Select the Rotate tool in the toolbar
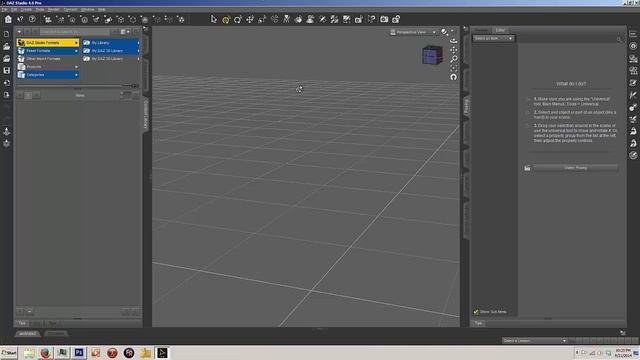The image size is (640, 360). (x=238, y=20)
